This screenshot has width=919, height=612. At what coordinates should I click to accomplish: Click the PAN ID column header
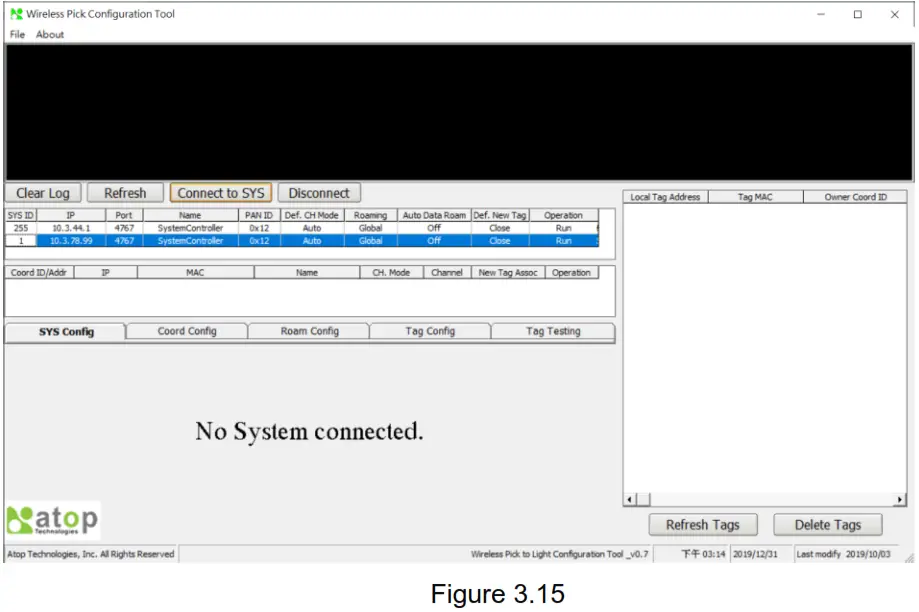pos(258,215)
